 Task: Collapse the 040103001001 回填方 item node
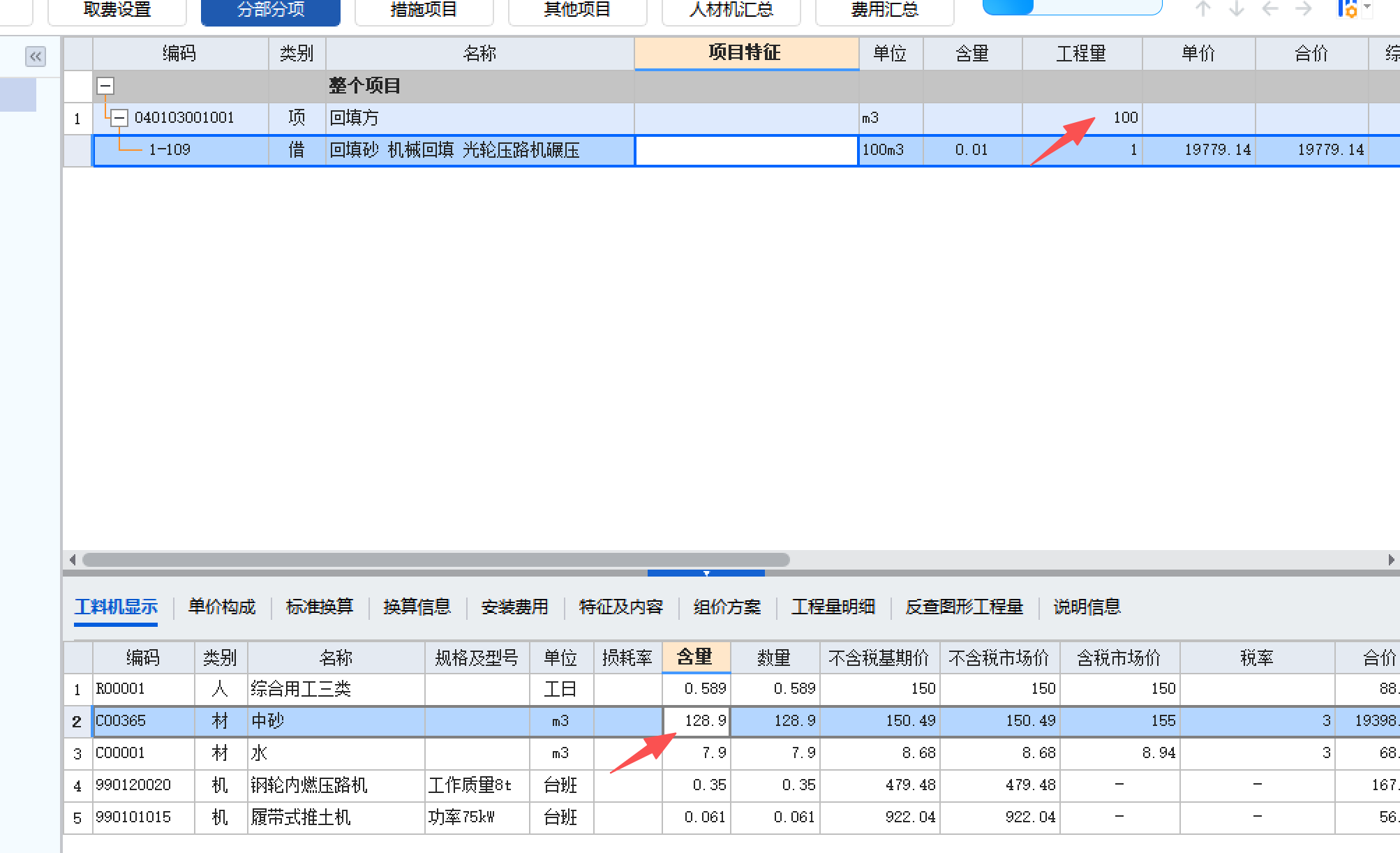[x=120, y=118]
